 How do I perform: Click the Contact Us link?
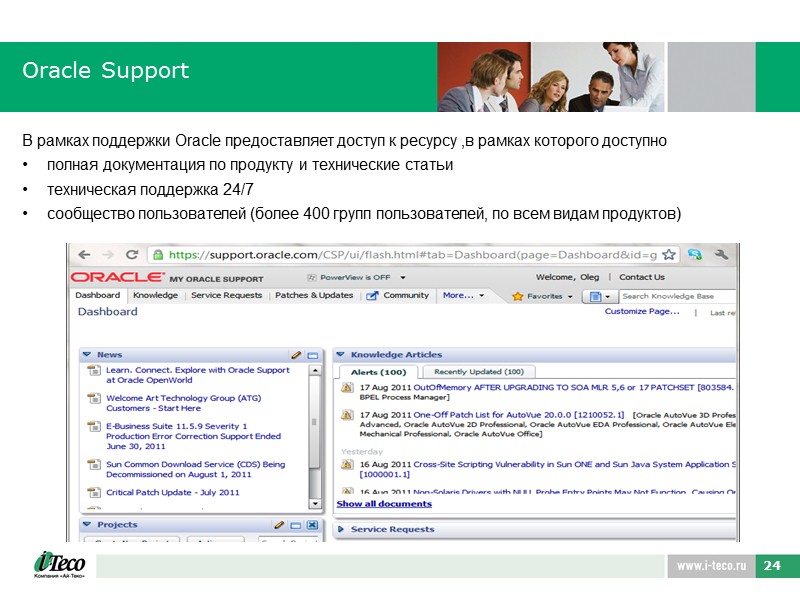pyautogui.click(x=642, y=277)
